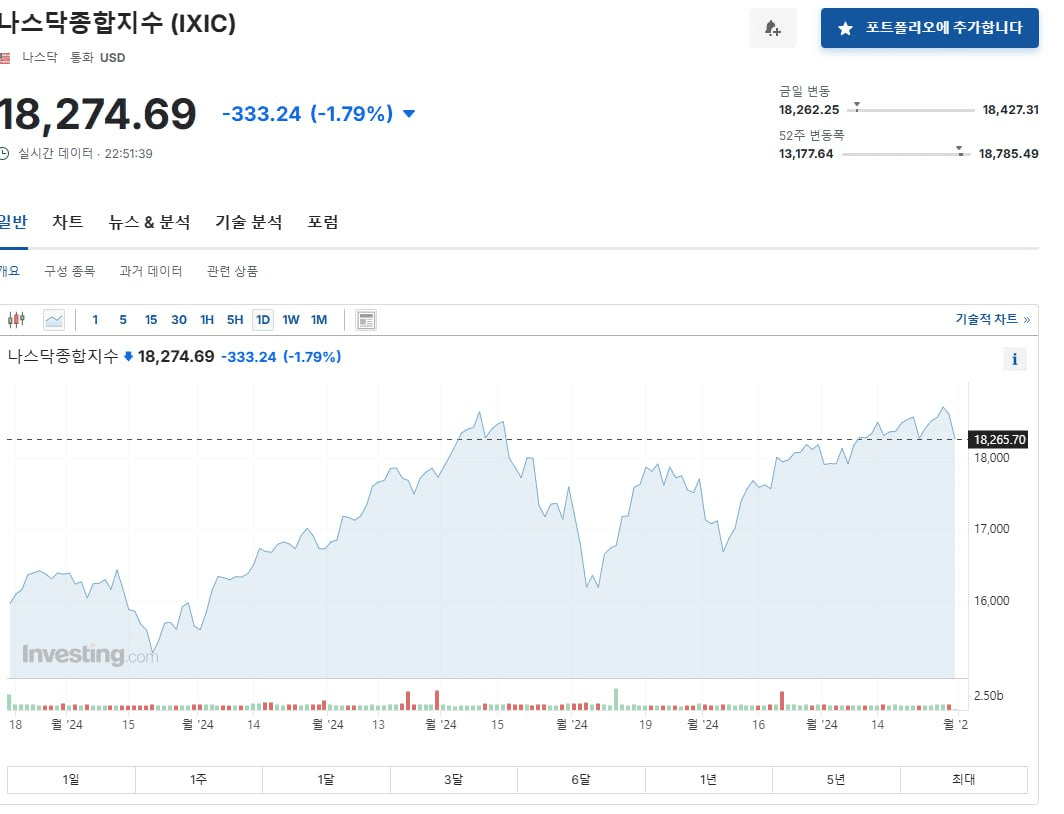Set chart range to 1주

tap(199, 779)
